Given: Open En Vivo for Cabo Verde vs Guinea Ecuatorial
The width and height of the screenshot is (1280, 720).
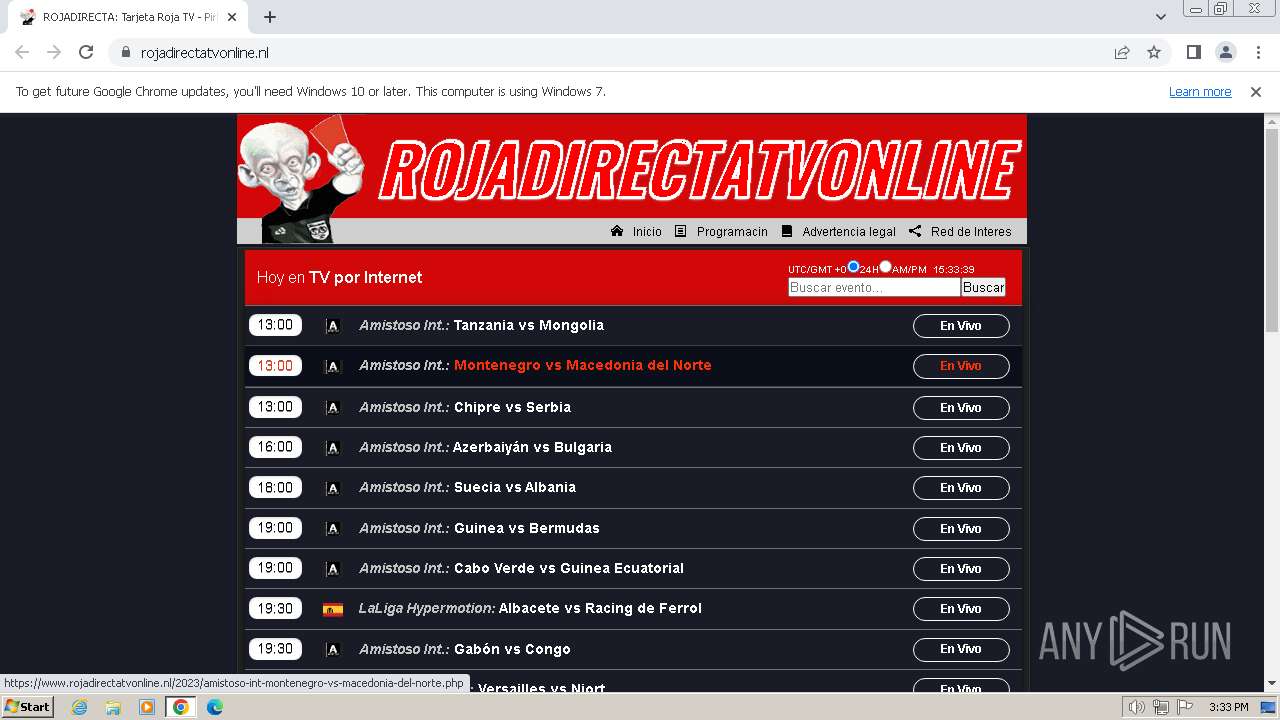Looking at the screenshot, I should tap(961, 569).
